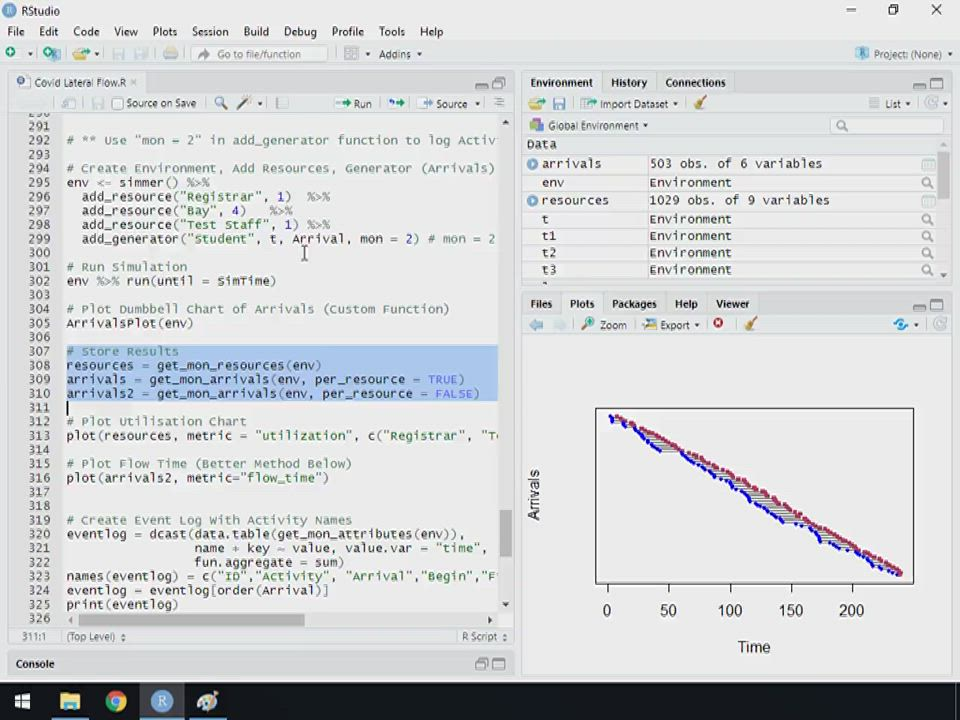Switch to the Connections tab

pyautogui.click(x=695, y=83)
